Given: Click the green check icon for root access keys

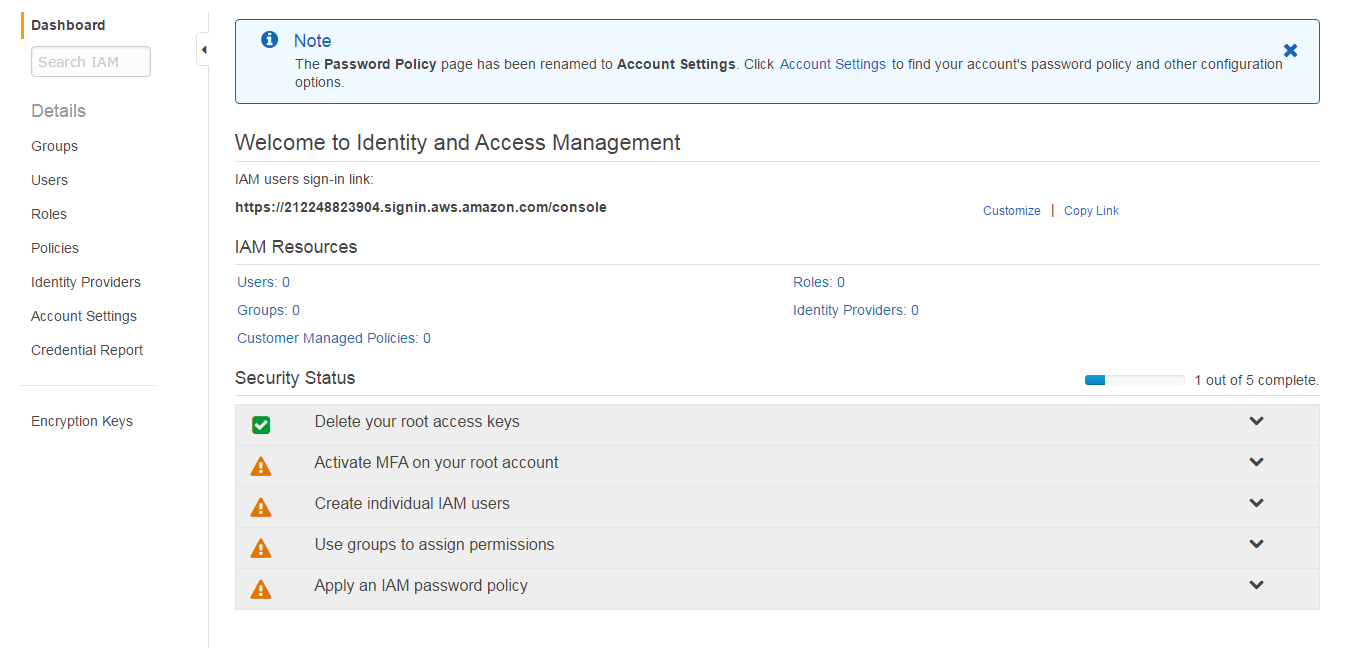Looking at the screenshot, I should (x=261, y=425).
